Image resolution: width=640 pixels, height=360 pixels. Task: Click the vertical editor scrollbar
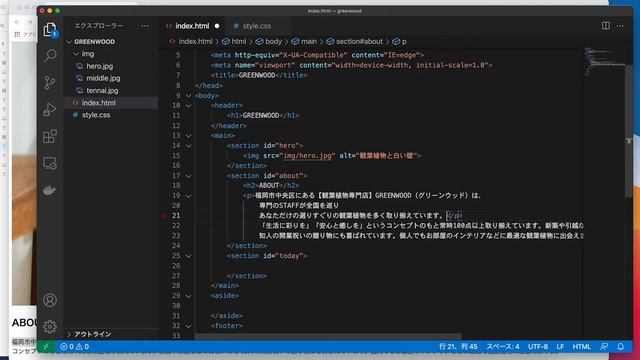(629, 131)
